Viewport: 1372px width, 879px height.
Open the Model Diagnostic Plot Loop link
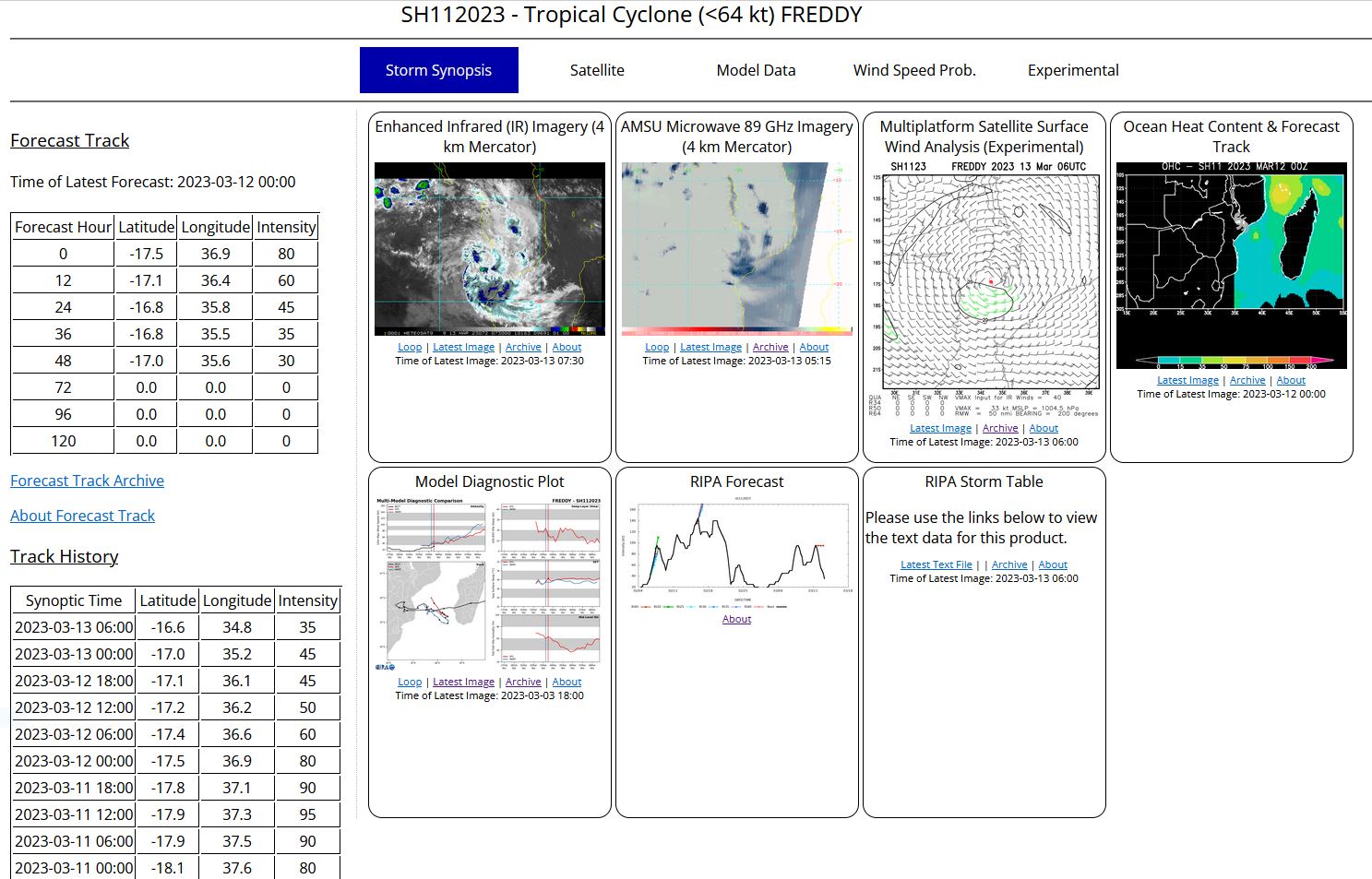click(410, 682)
